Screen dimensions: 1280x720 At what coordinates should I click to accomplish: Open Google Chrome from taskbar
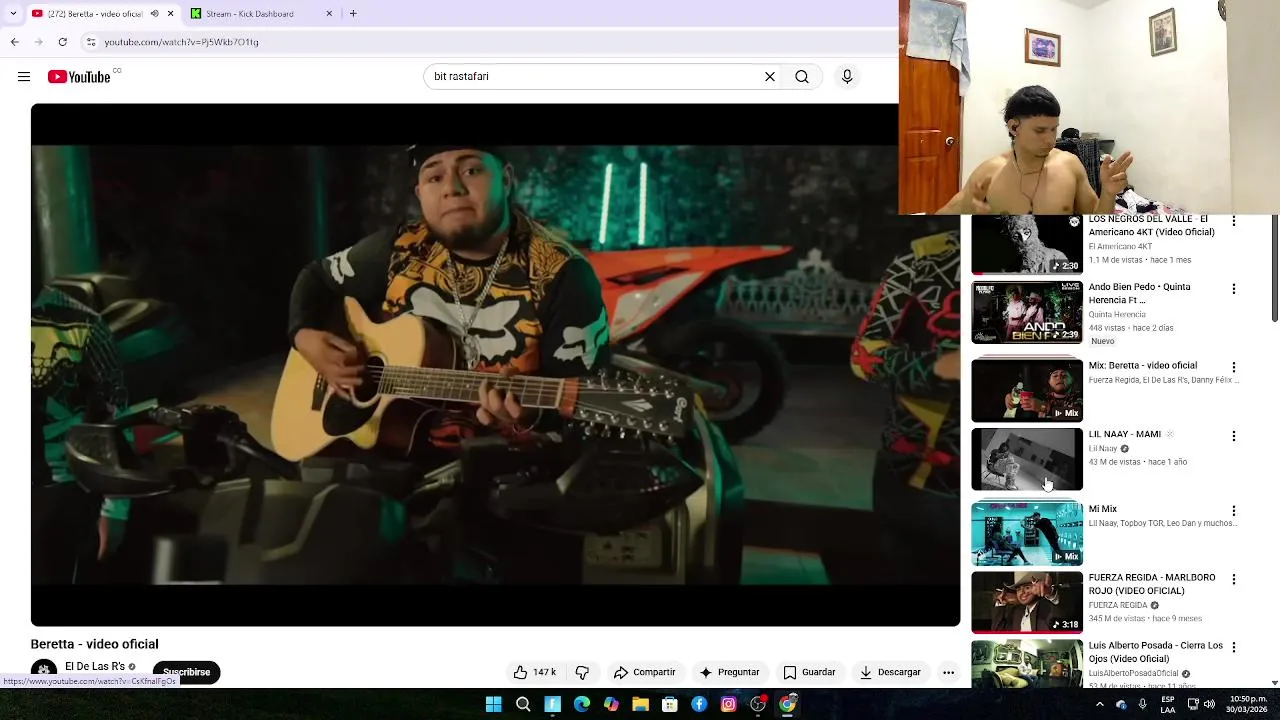788,705
